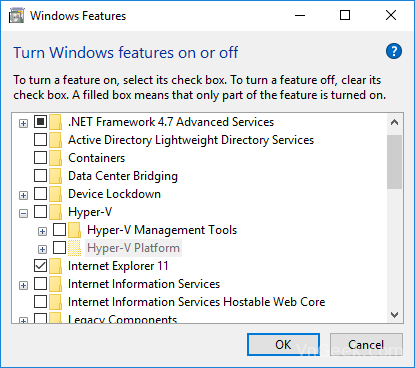The width and height of the screenshot is (415, 368).
Task: Click the folder icon beside Internet Explorer 11
Action: 55,266
